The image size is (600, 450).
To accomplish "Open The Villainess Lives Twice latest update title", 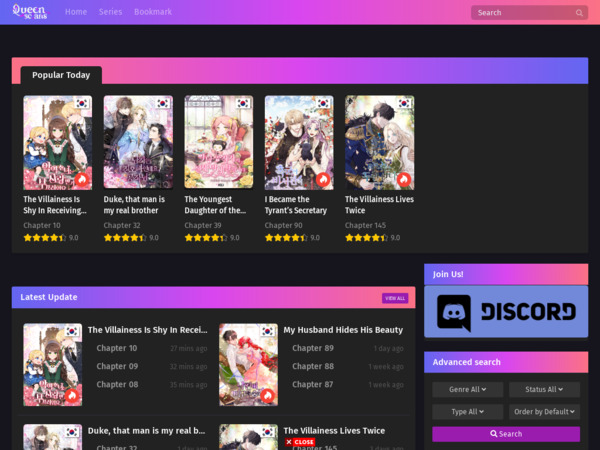I will coord(334,431).
